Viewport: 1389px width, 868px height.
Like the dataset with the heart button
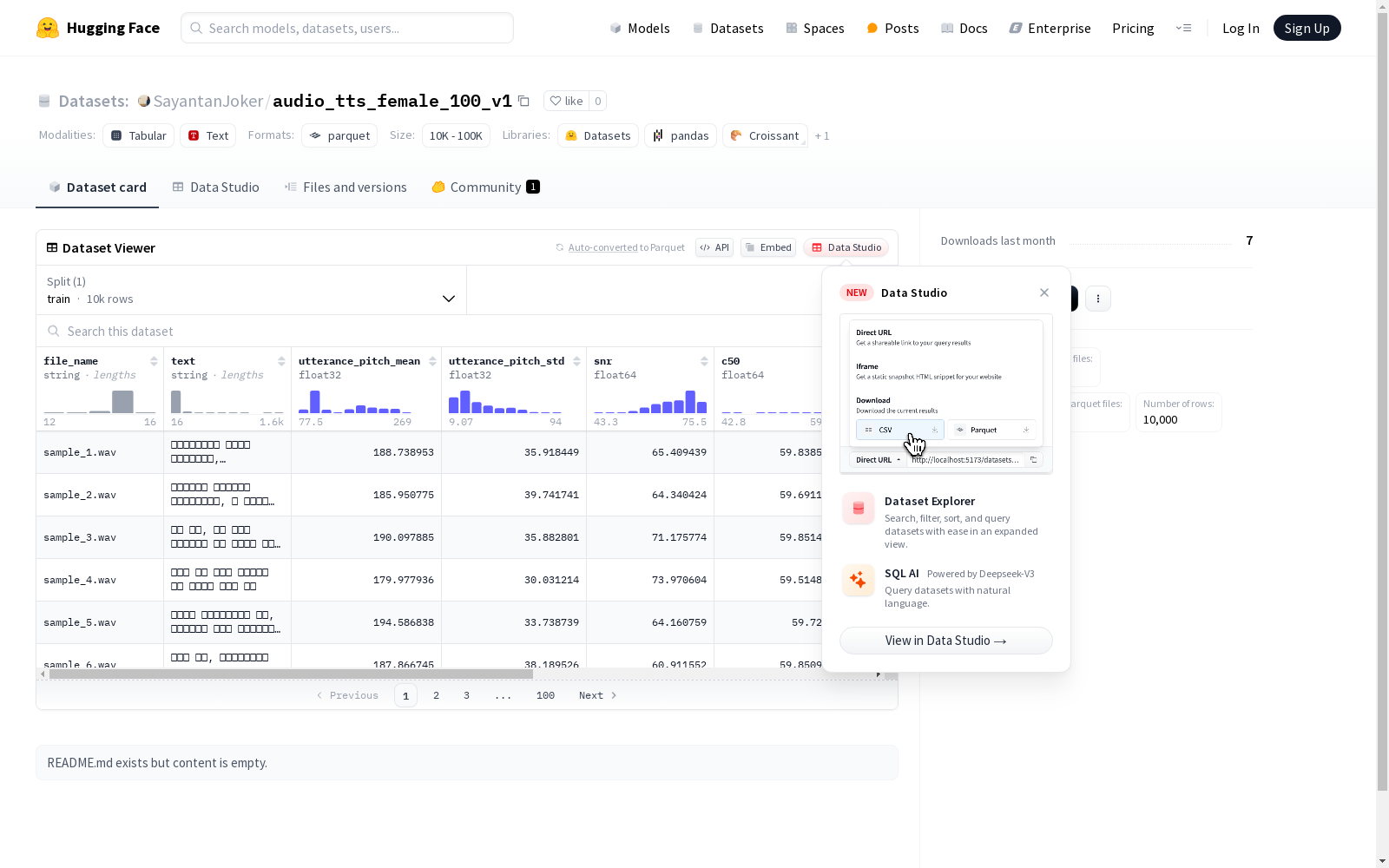[x=566, y=101]
